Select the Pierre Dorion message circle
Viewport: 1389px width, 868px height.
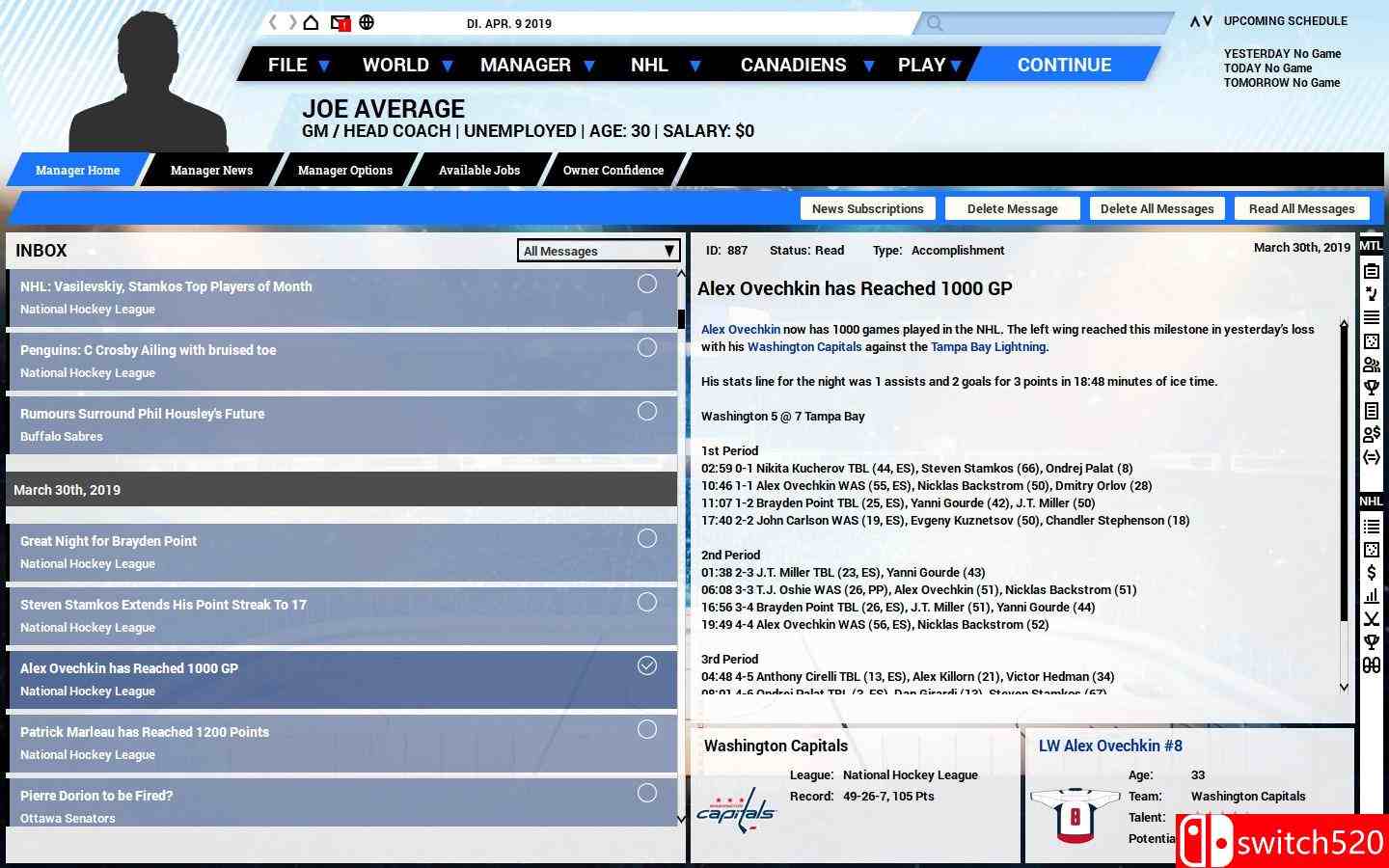[x=647, y=793]
